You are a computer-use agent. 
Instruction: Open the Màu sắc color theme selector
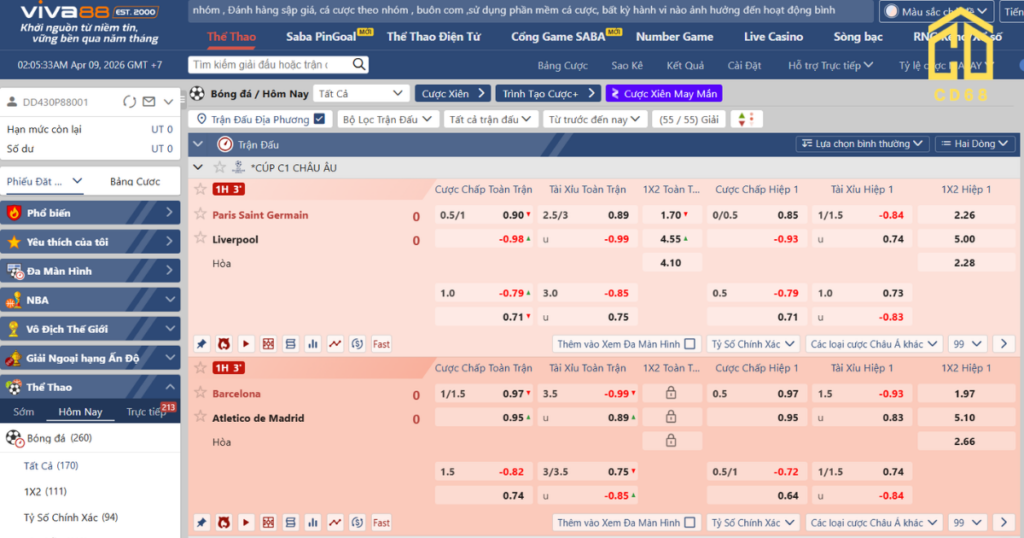936,12
